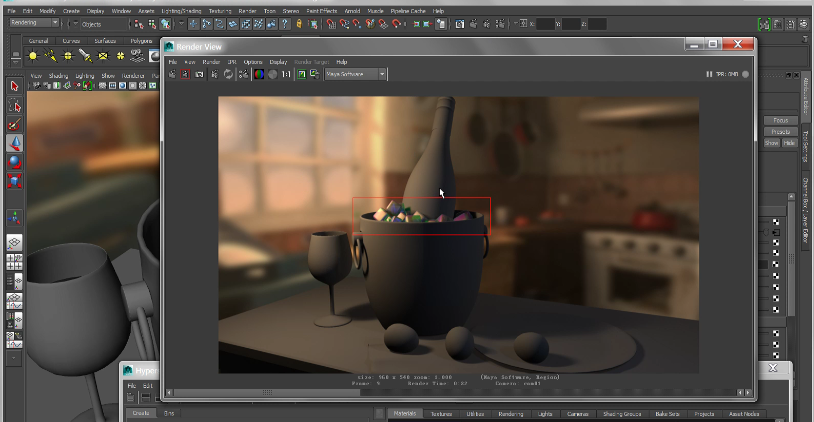
Task: Open the Shading Groups tab in Hypershade
Action: (x=622, y=414)
